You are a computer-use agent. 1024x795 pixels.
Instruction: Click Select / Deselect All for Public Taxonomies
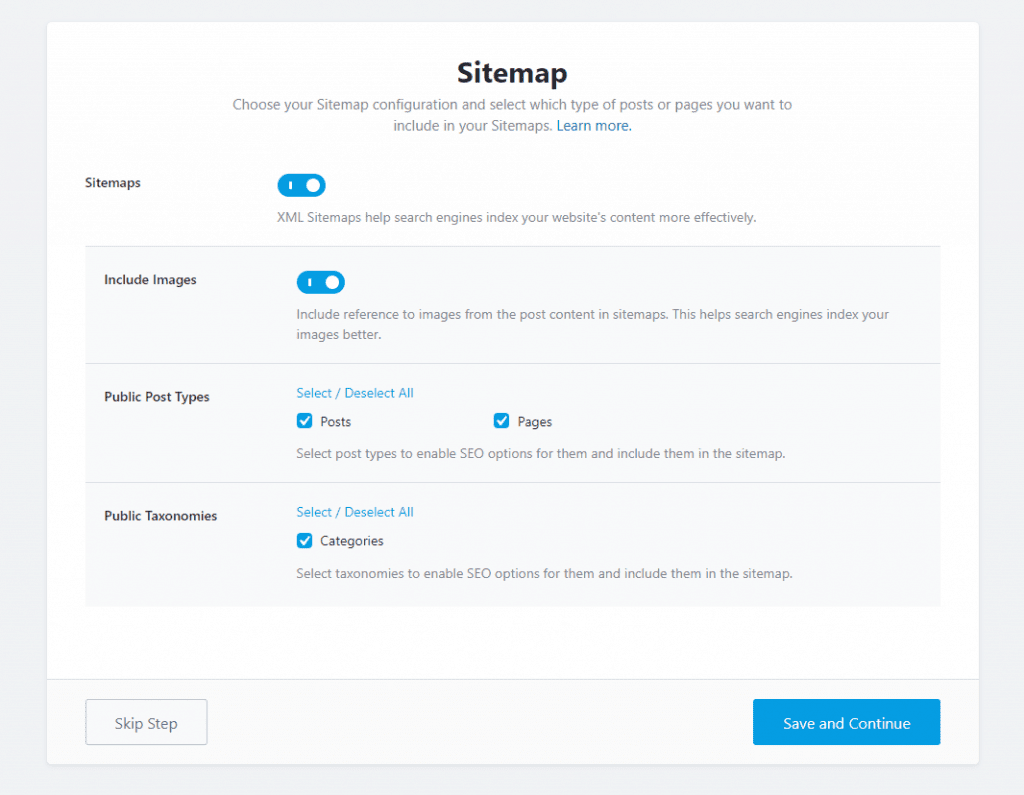[x=355, y=512]
